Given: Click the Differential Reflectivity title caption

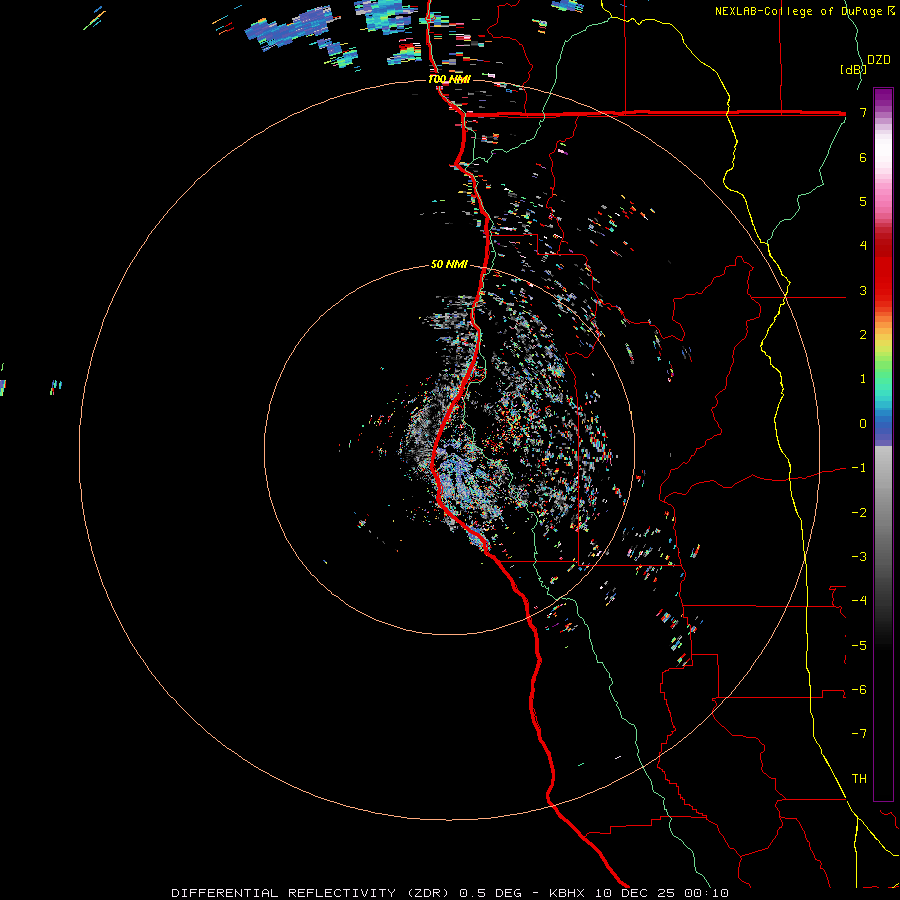Looking at the screenshot, I should (x=450, y=893).
